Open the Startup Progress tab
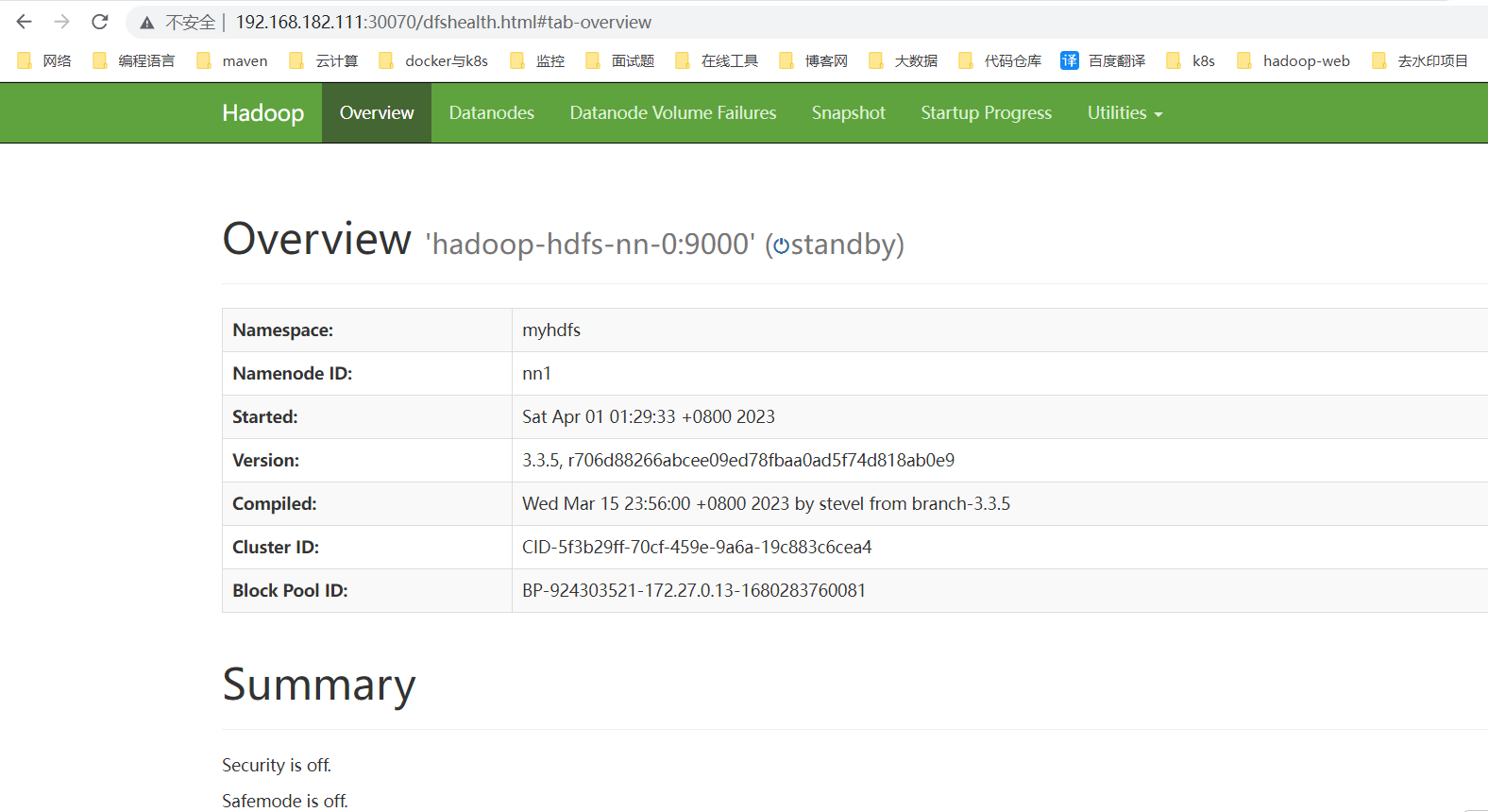 [x=986, y=112]
